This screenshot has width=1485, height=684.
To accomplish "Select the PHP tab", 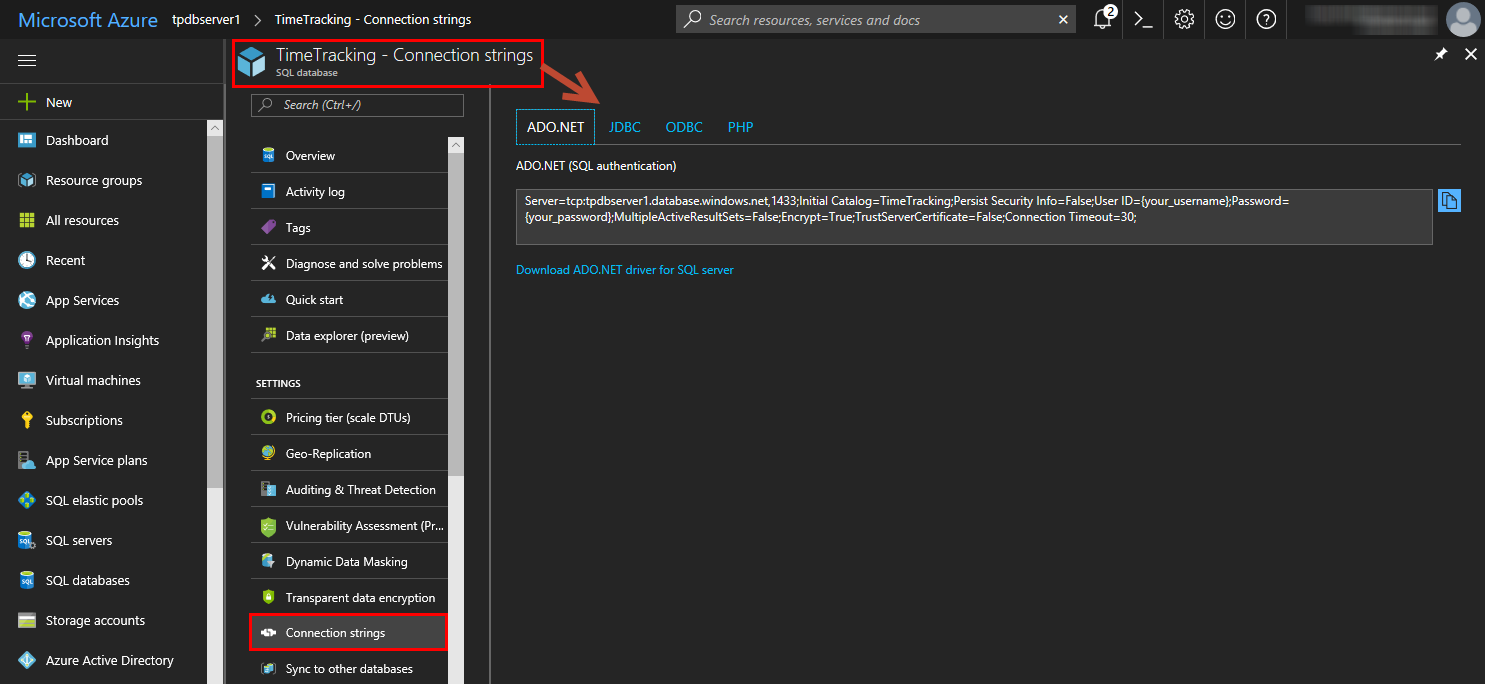I will (741, 127).
